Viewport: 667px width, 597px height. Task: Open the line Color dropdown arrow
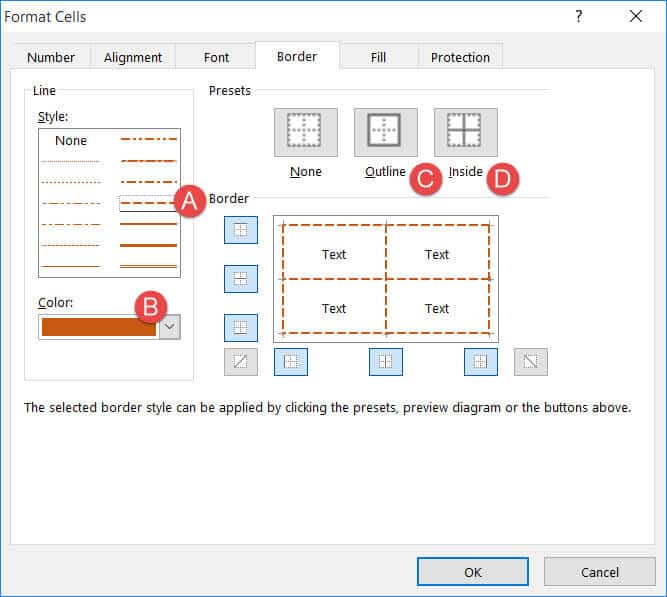click(170, 327)
